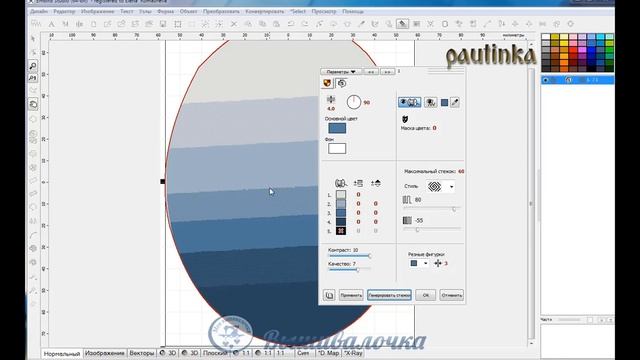640x360 pixels.
Task: Switch to the Нормальный tab
Action: click(x=62, y=353)
